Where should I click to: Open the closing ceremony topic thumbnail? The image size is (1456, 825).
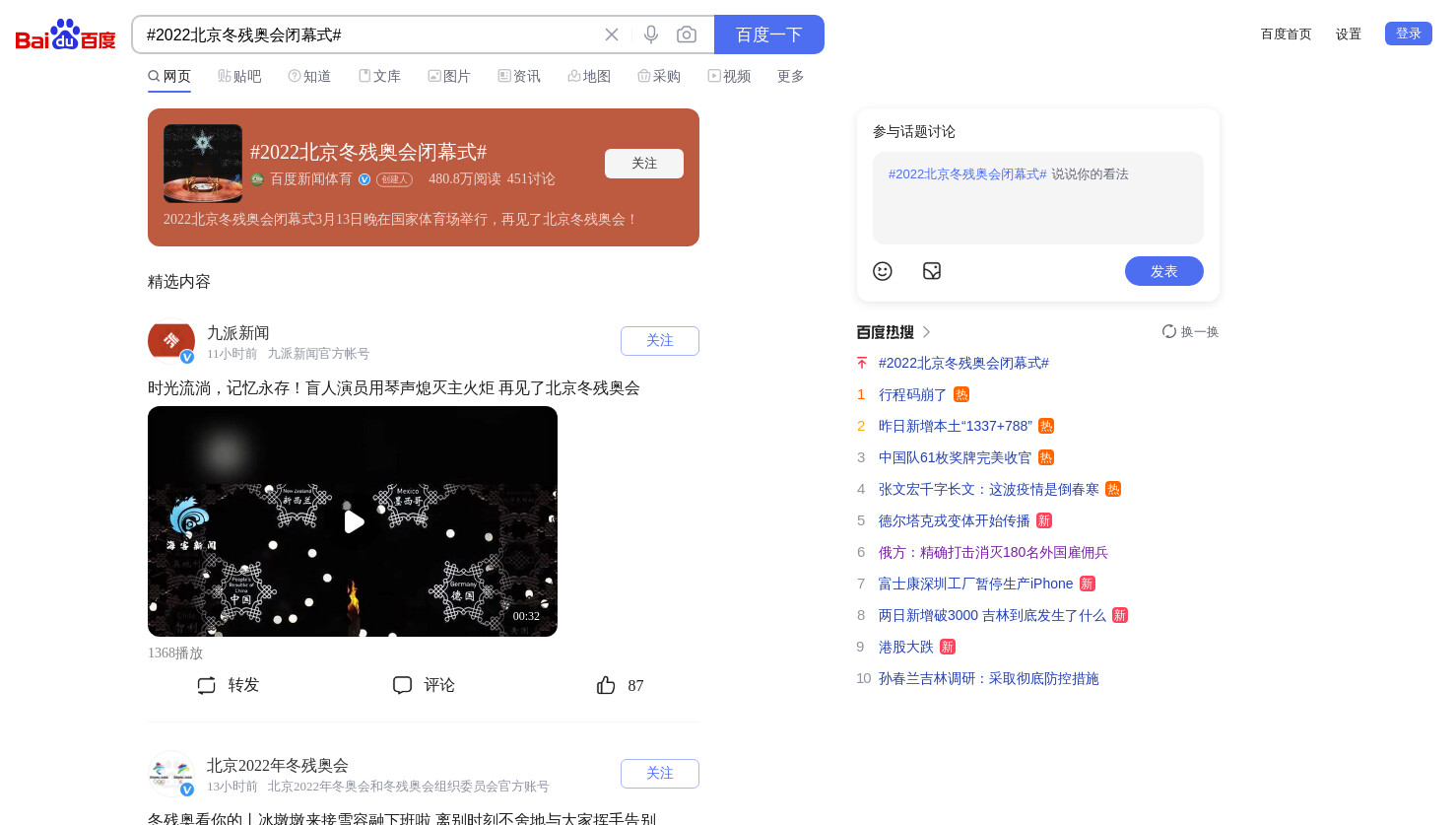point(203,164)
